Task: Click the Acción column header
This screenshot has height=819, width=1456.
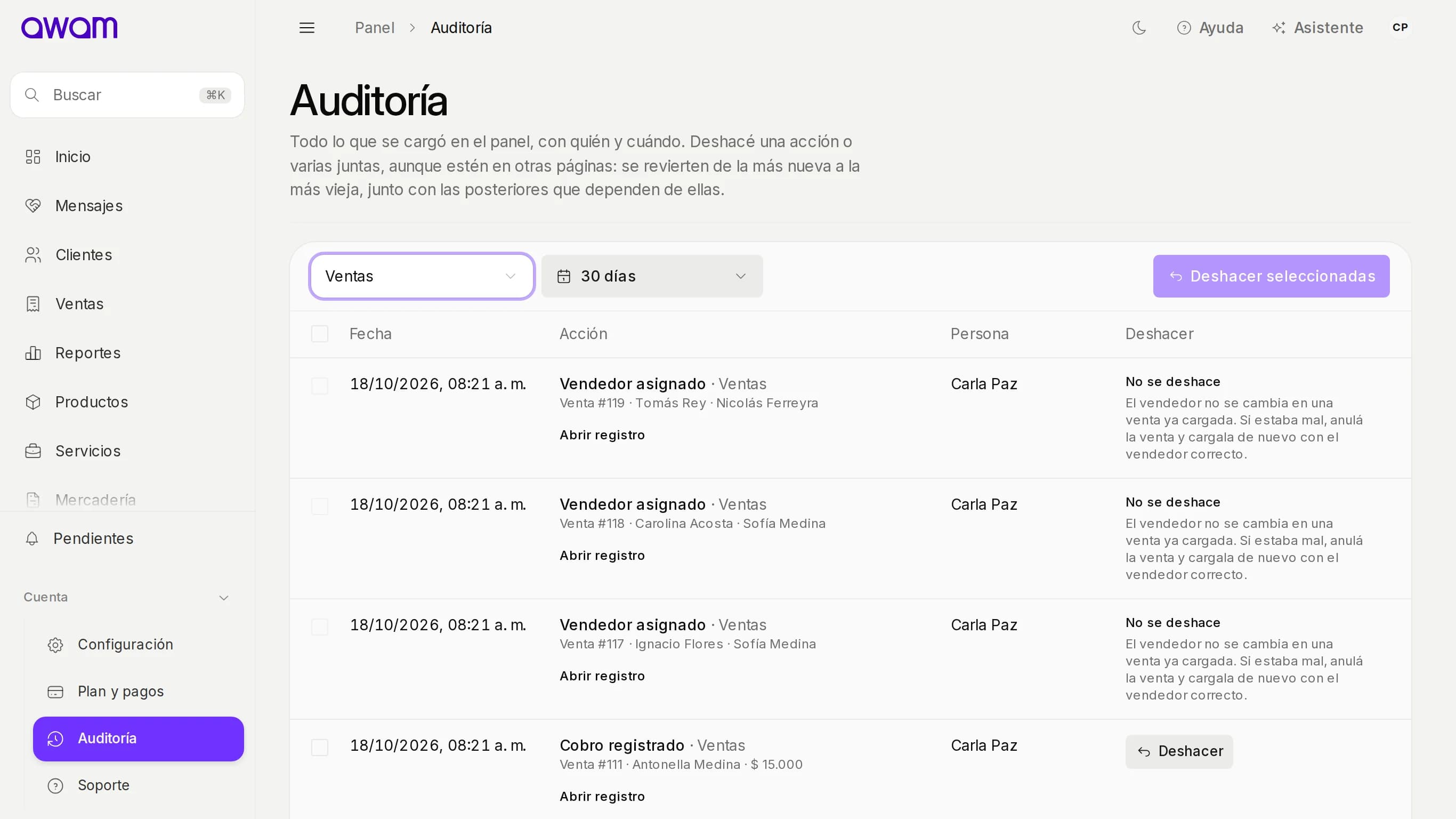Action: pos(583,334)
